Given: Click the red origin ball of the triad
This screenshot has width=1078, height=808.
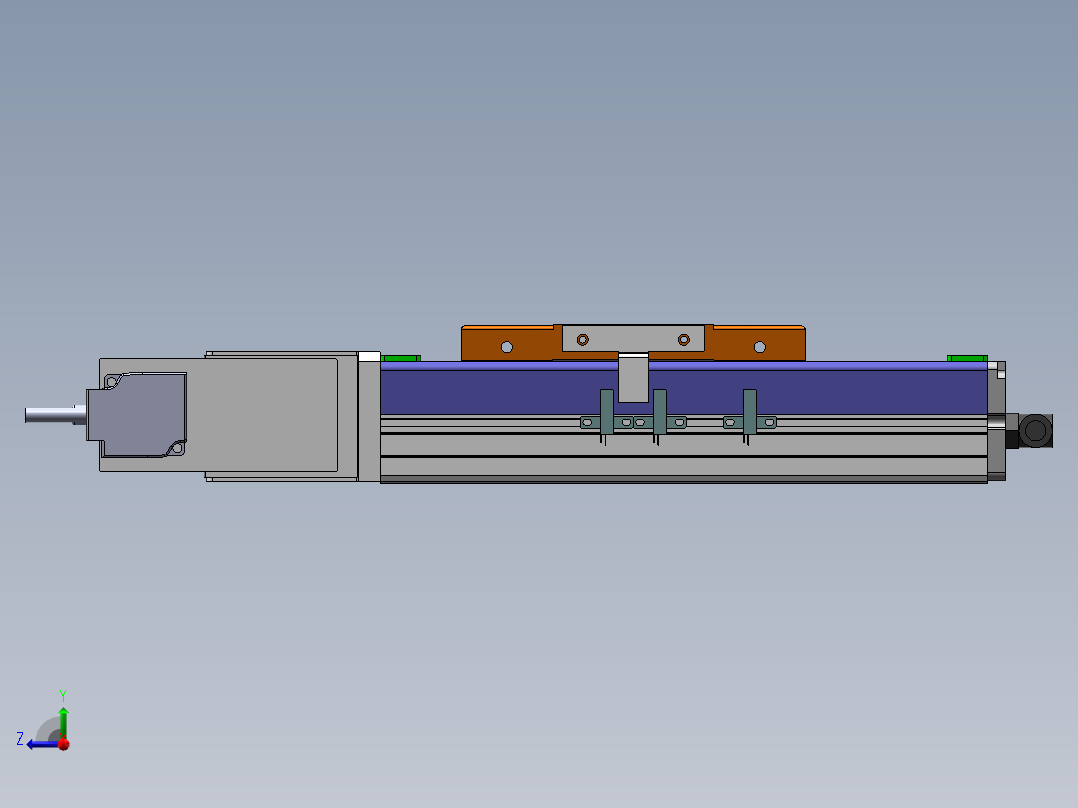Looking at the screenshot, I should click(63, 744).
